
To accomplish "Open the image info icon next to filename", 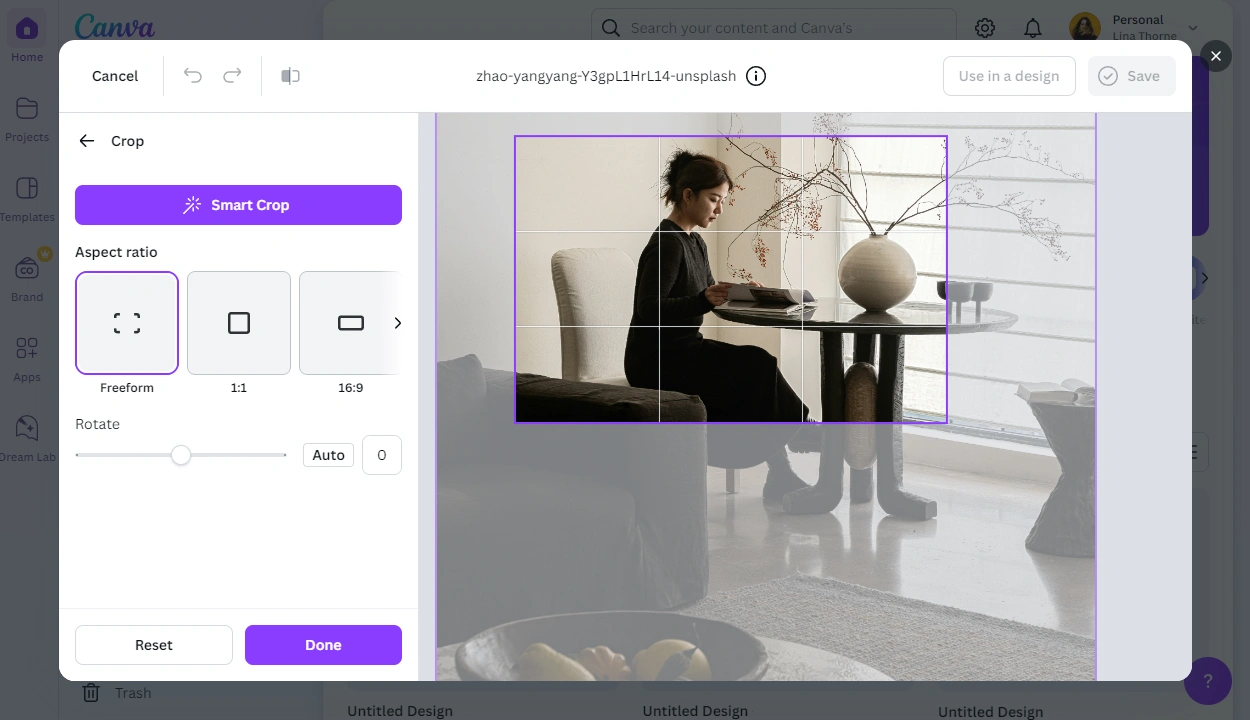I will pyautogui.click(x=756, y=76).
